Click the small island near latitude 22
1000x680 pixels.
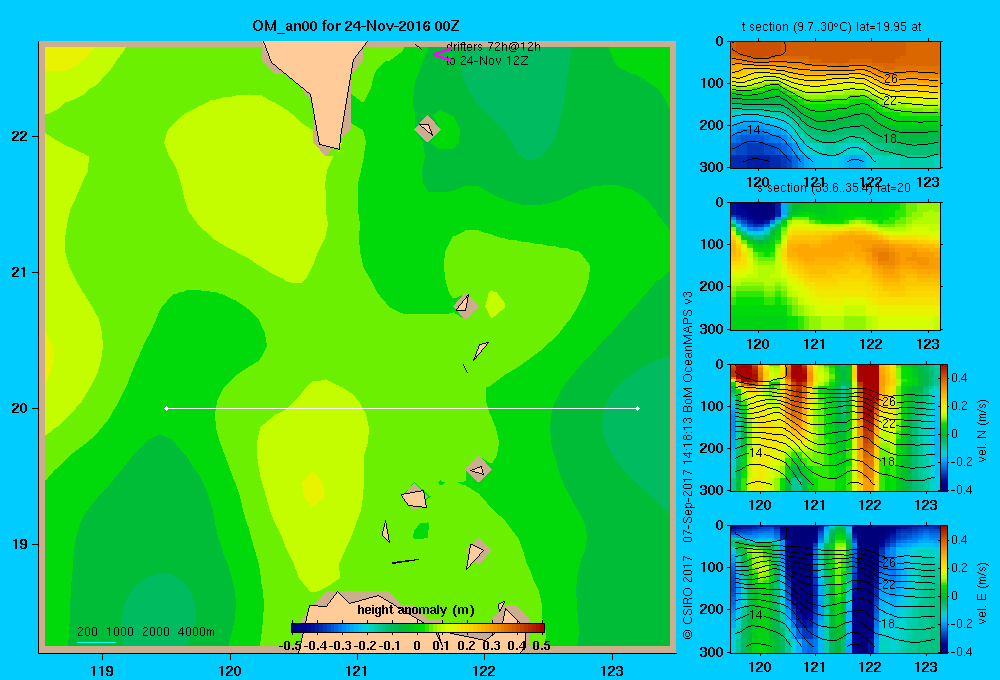point(427,129)
